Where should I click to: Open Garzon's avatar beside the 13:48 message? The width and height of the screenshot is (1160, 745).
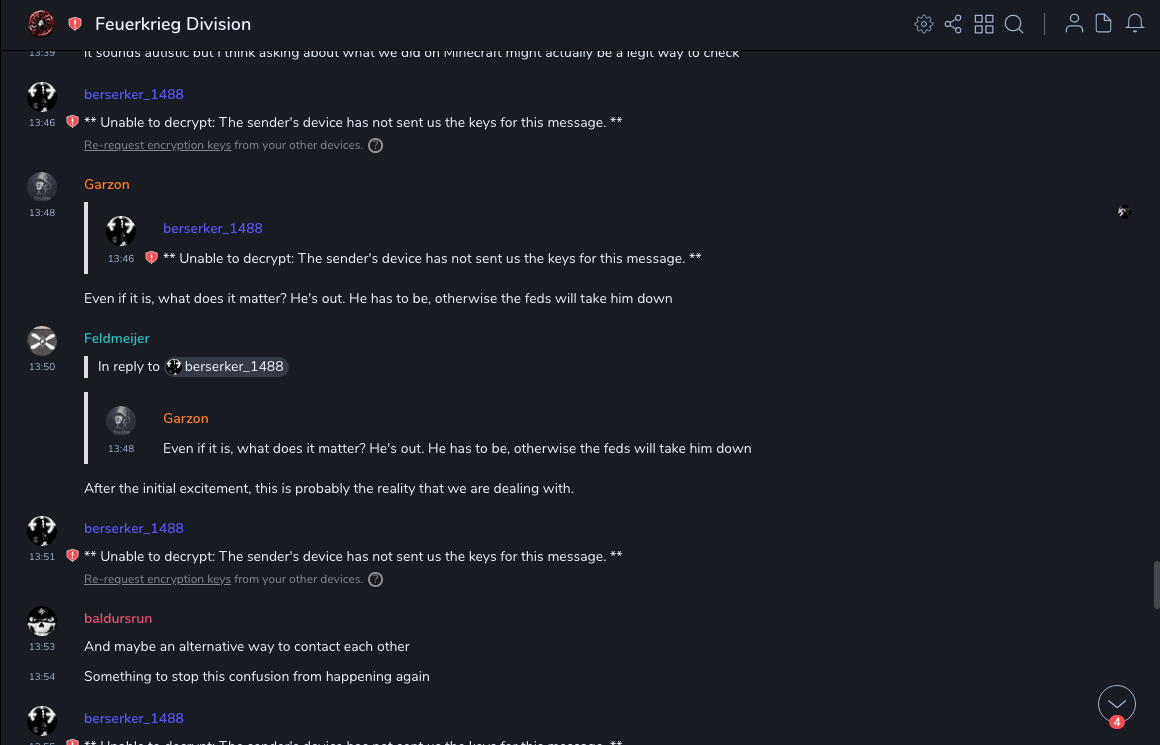click(x=42, y=187)
